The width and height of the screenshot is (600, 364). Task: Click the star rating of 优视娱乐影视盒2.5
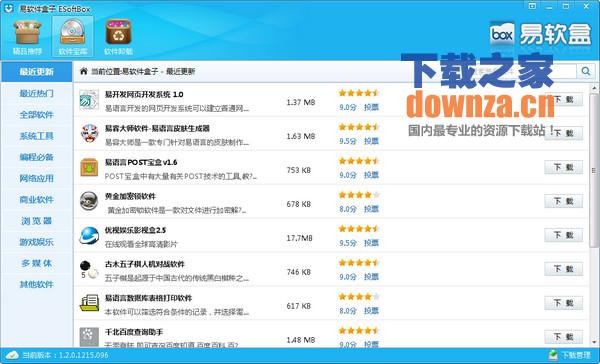point(359,229)
